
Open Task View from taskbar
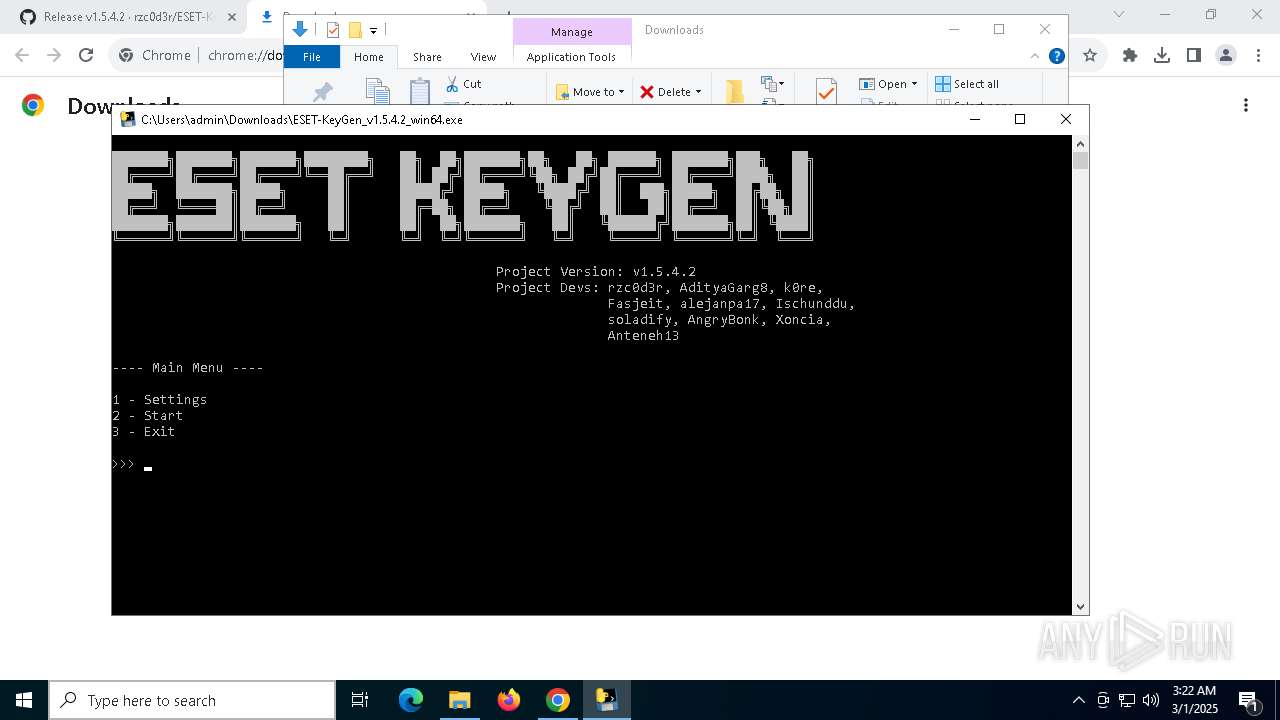[x=360, y=700]
